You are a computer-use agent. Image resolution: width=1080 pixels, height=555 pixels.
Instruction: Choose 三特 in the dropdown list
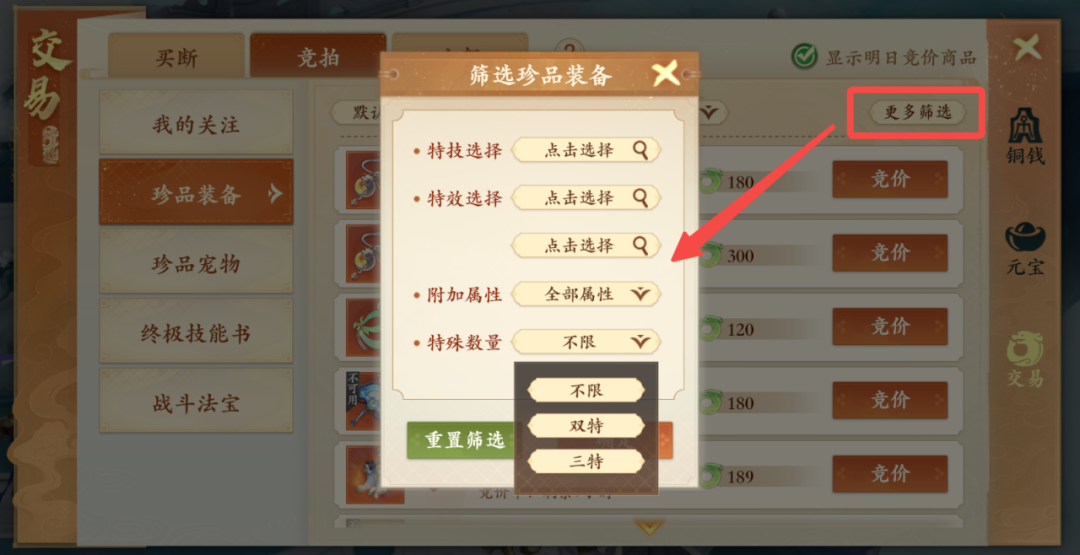[586, 461]
